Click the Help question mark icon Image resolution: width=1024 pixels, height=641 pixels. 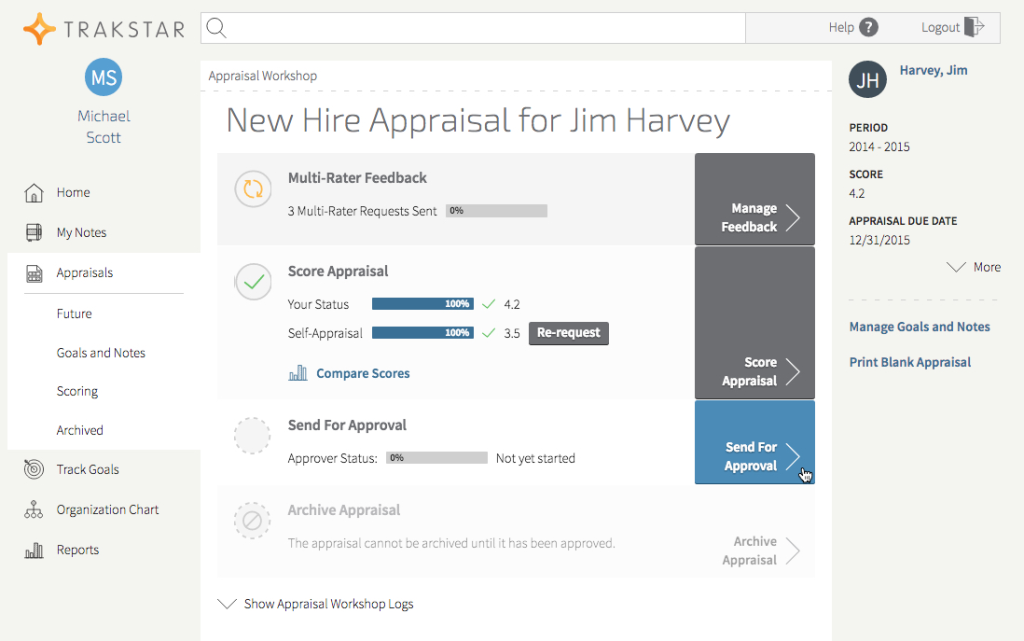(868, 28)
